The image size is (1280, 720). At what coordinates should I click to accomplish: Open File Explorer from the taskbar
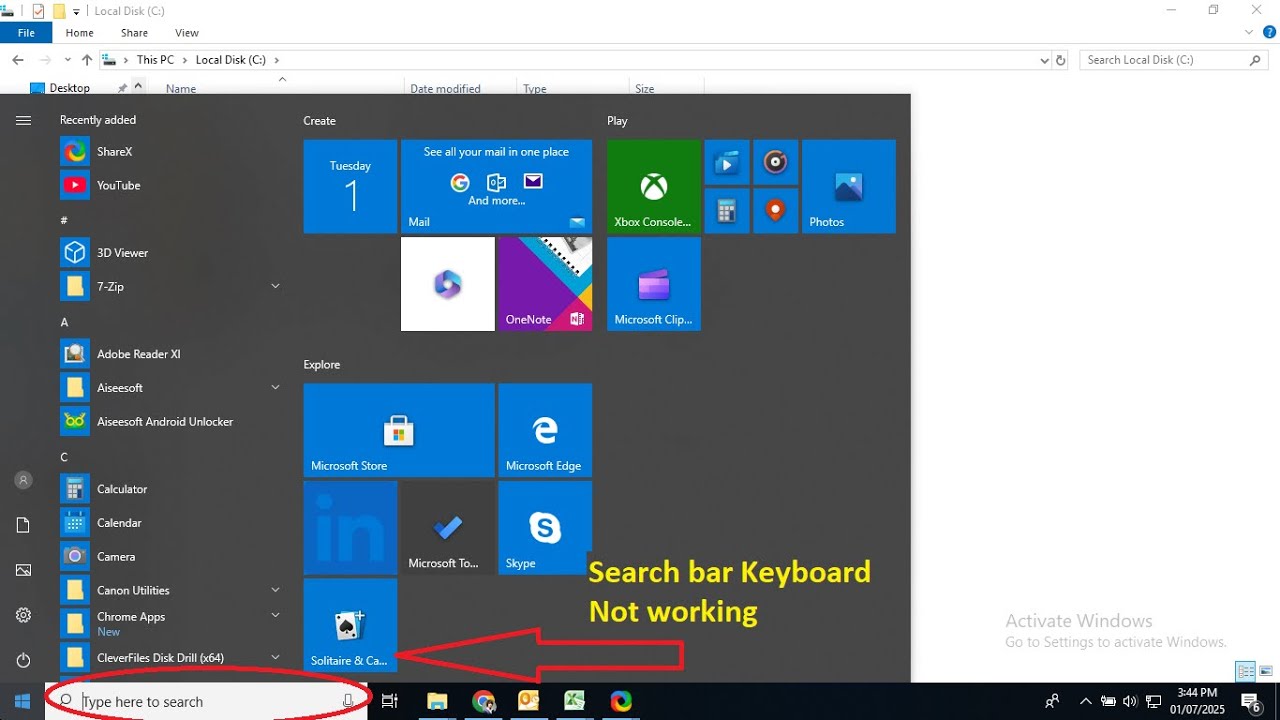pos(437,701)
